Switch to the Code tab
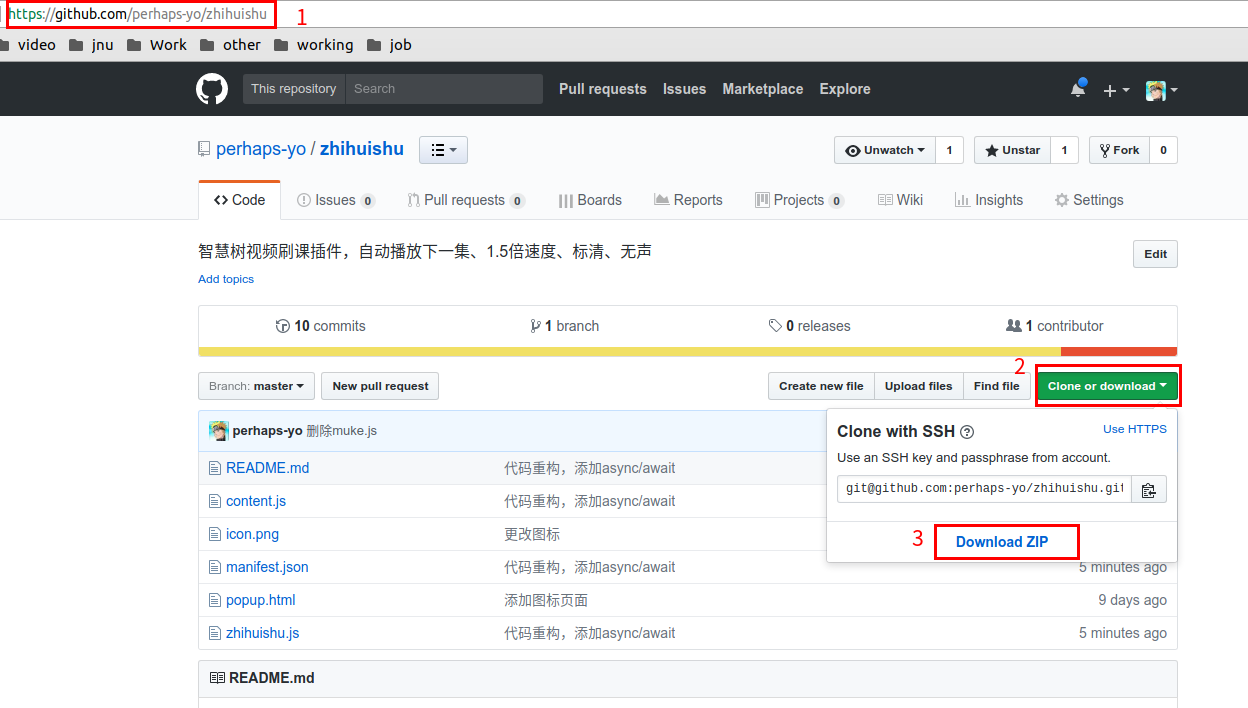Viewport: 1248px width, 708px height. pos(240,200)
